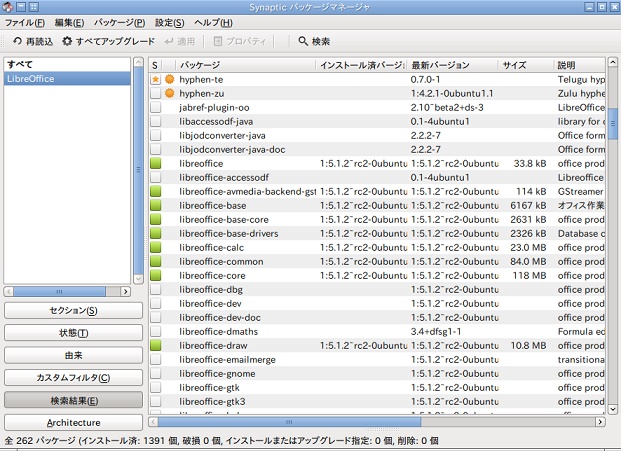Sort by Latest Version (最新バージョン) column header
This screenshot has width=621, height=451.
[453, 65]
